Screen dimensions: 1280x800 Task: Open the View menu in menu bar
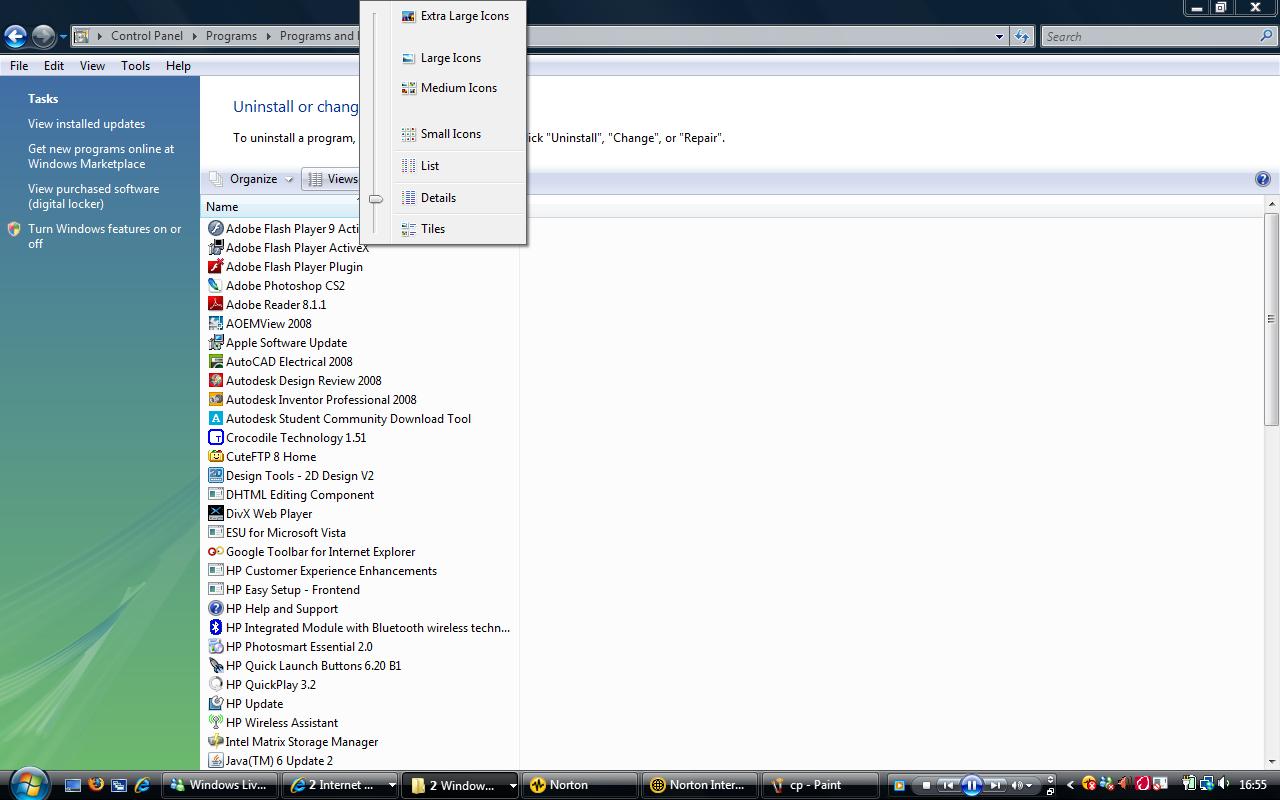click(x=92, y=66)
